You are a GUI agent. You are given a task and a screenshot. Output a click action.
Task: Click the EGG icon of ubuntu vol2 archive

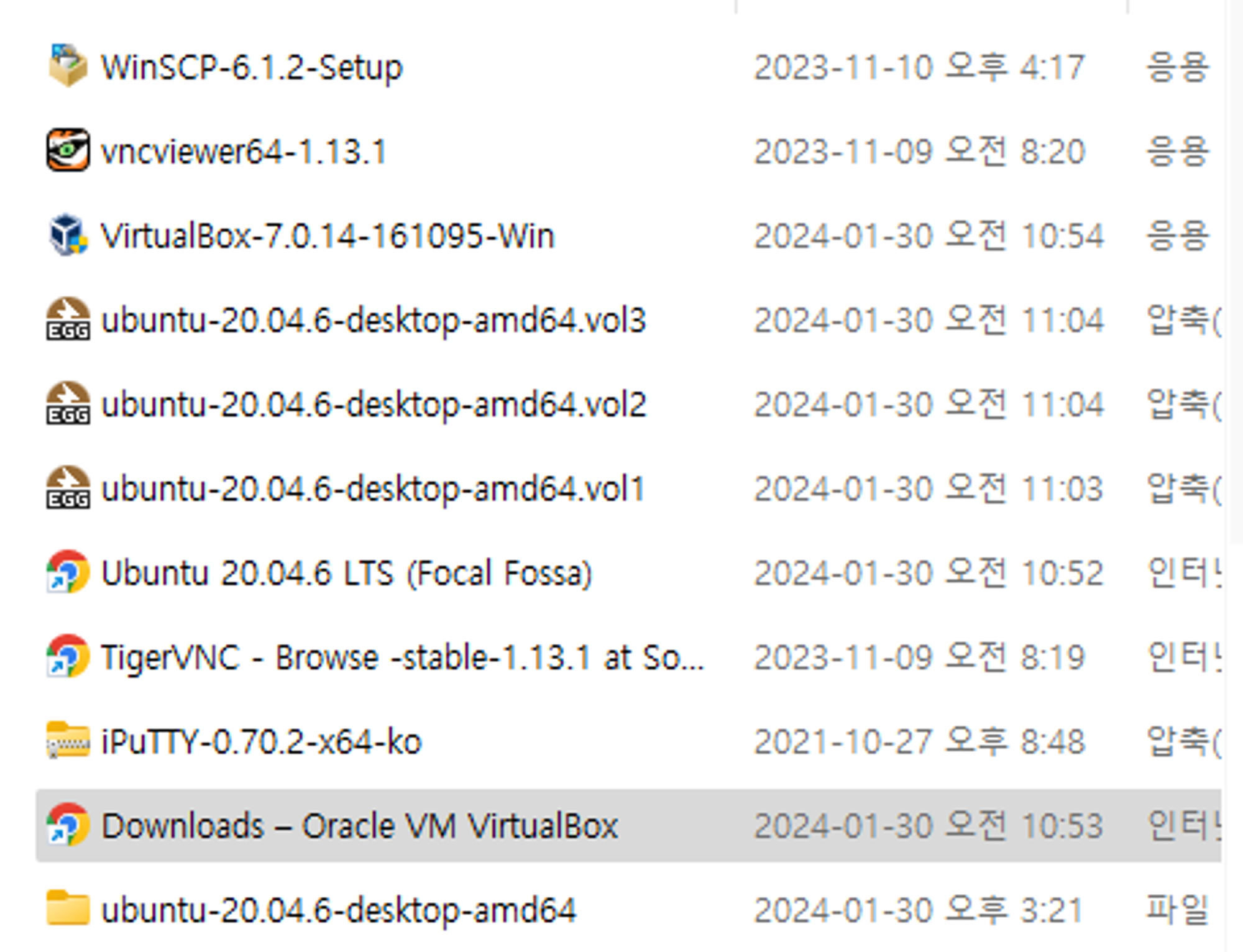(x=68, y=403)
